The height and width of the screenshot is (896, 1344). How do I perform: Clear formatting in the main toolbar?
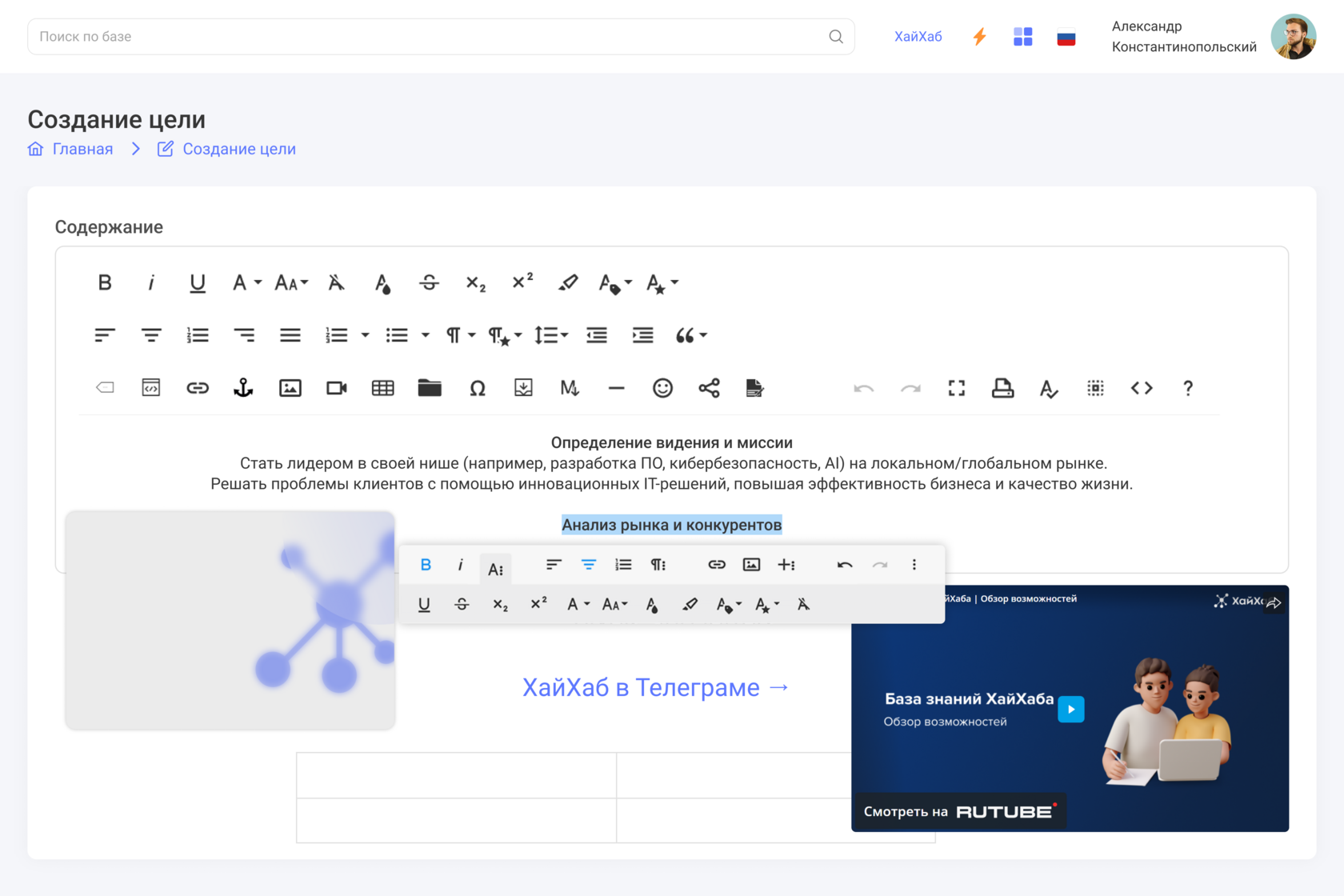tap(337, 282)
